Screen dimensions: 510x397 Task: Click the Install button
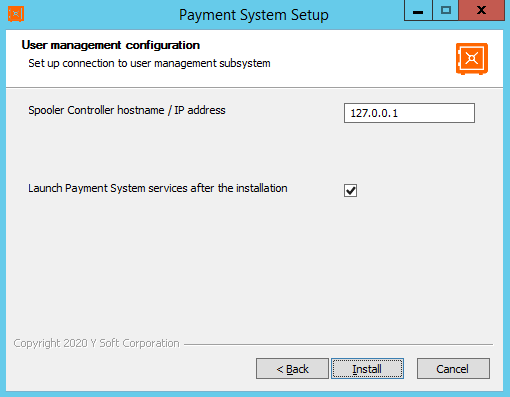coord(367,369)
